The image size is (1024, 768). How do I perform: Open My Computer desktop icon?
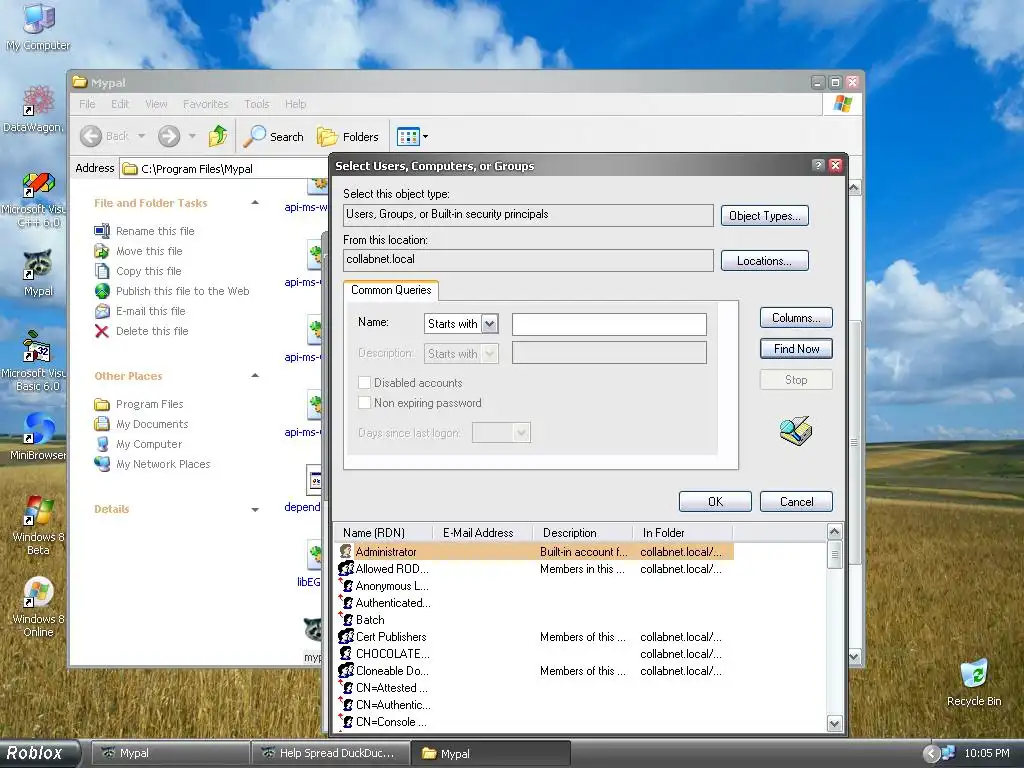point(38,27)
